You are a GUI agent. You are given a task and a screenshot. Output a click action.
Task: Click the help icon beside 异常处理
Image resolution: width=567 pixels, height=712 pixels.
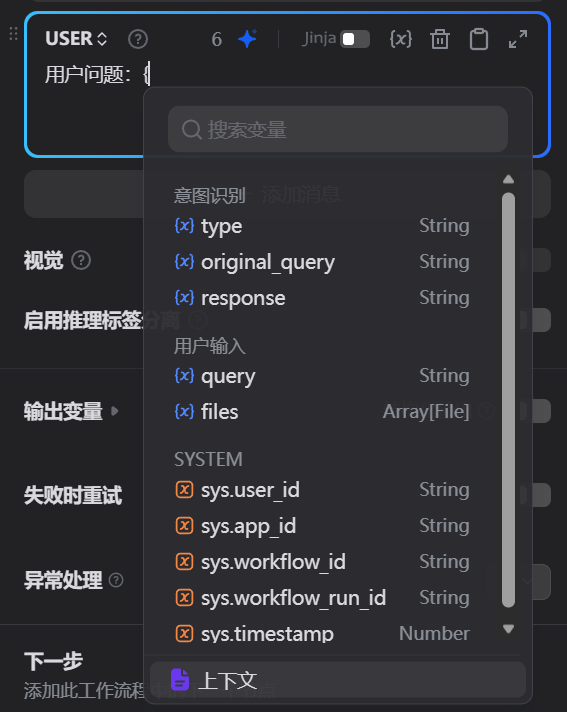(x=116, y=580)
